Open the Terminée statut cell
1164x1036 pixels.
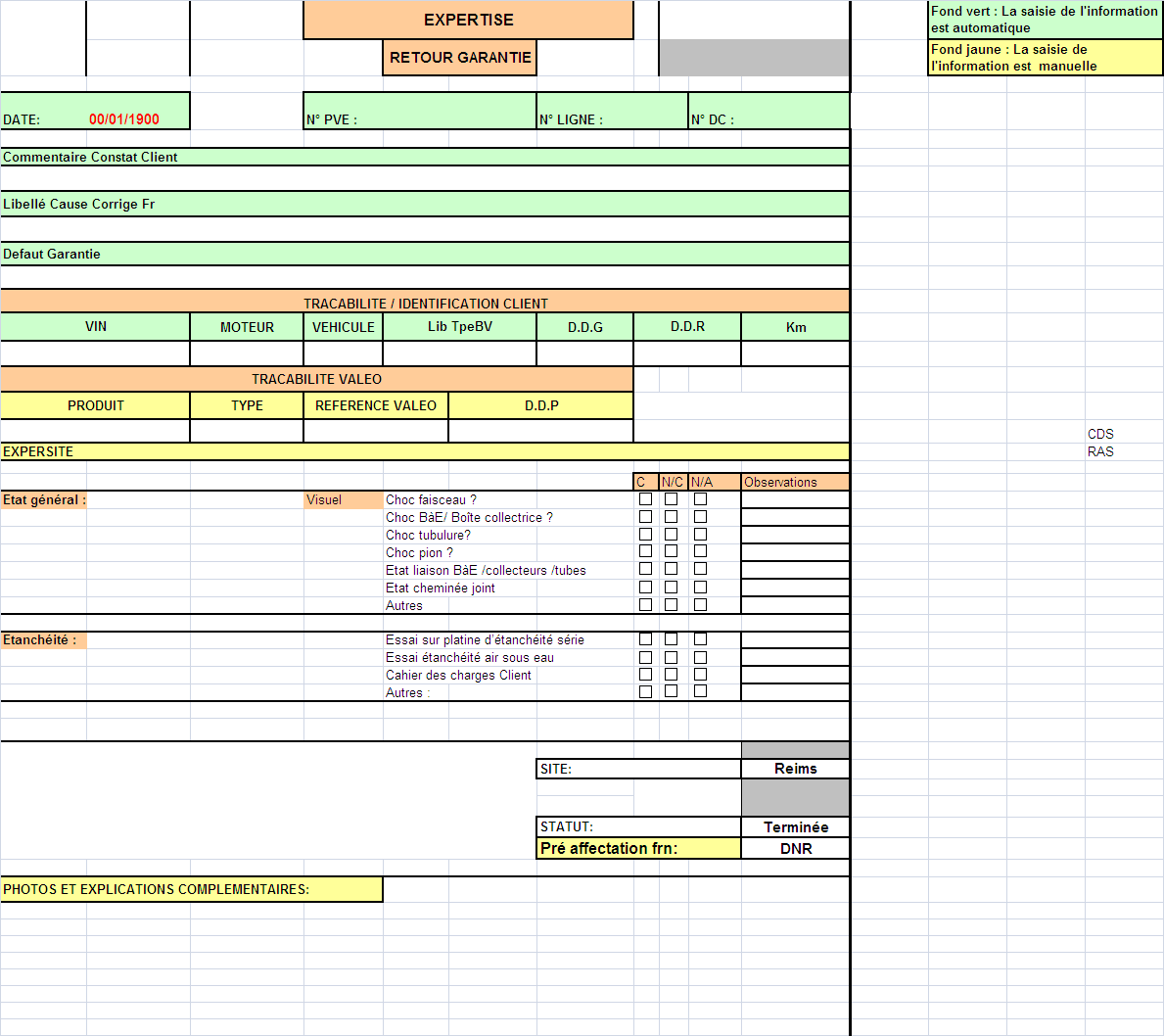click(x=795, y=826)
